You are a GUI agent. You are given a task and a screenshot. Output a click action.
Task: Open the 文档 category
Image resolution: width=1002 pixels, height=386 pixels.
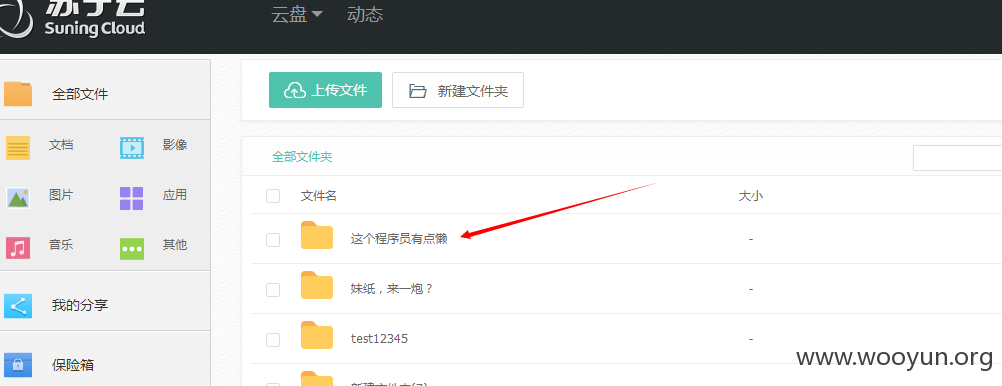(x=61, y=145)
